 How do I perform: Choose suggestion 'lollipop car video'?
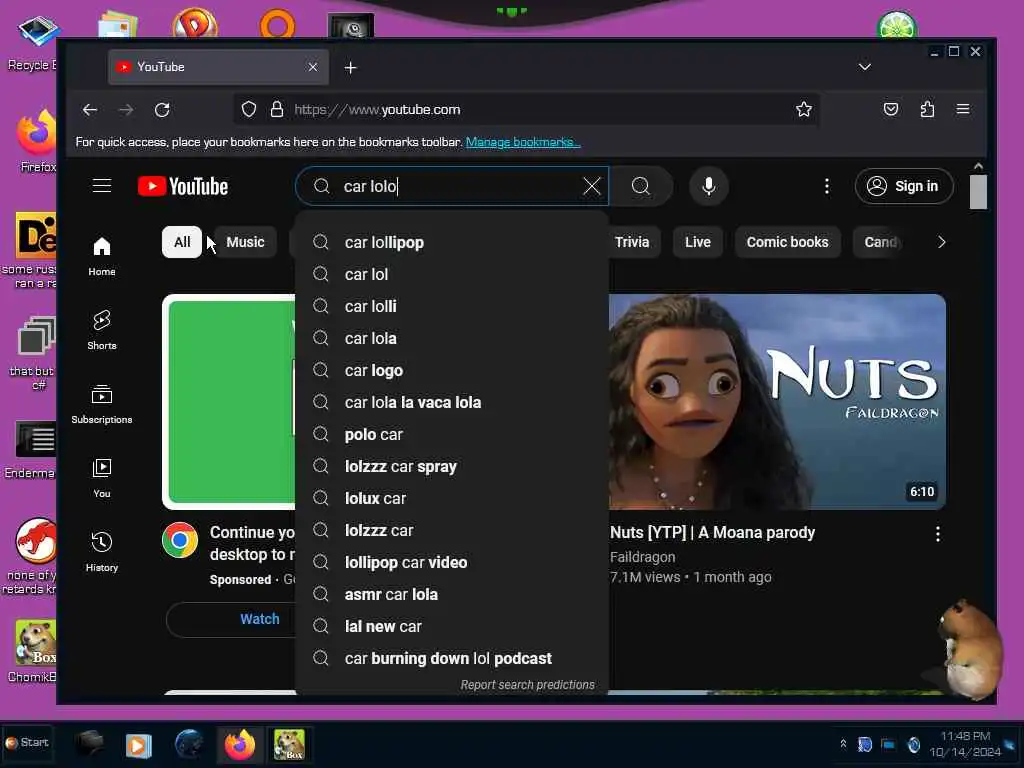pyautogui.click(x=452, y=562)
